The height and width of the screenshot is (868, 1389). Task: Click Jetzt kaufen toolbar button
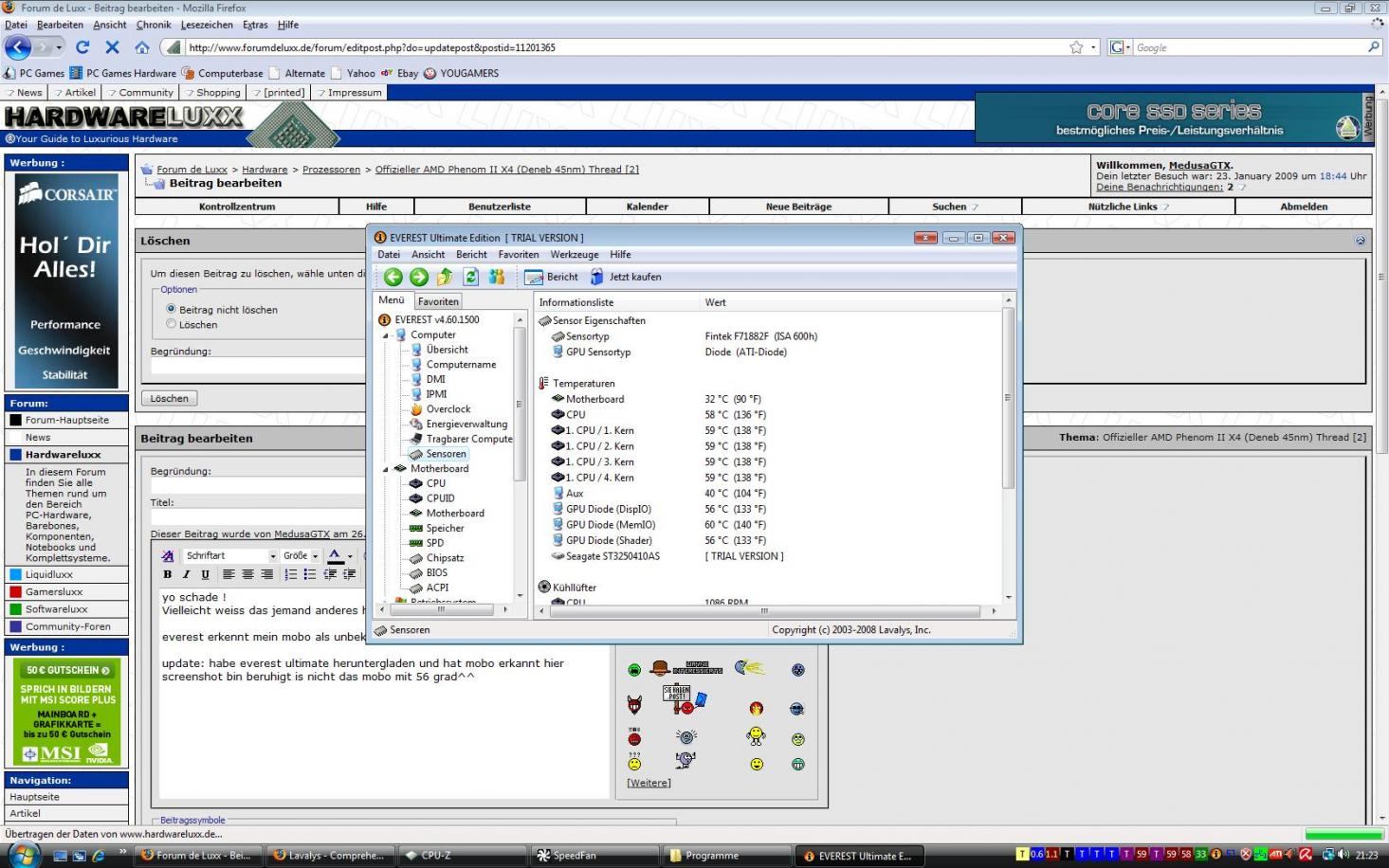click(x=626, y=277)
